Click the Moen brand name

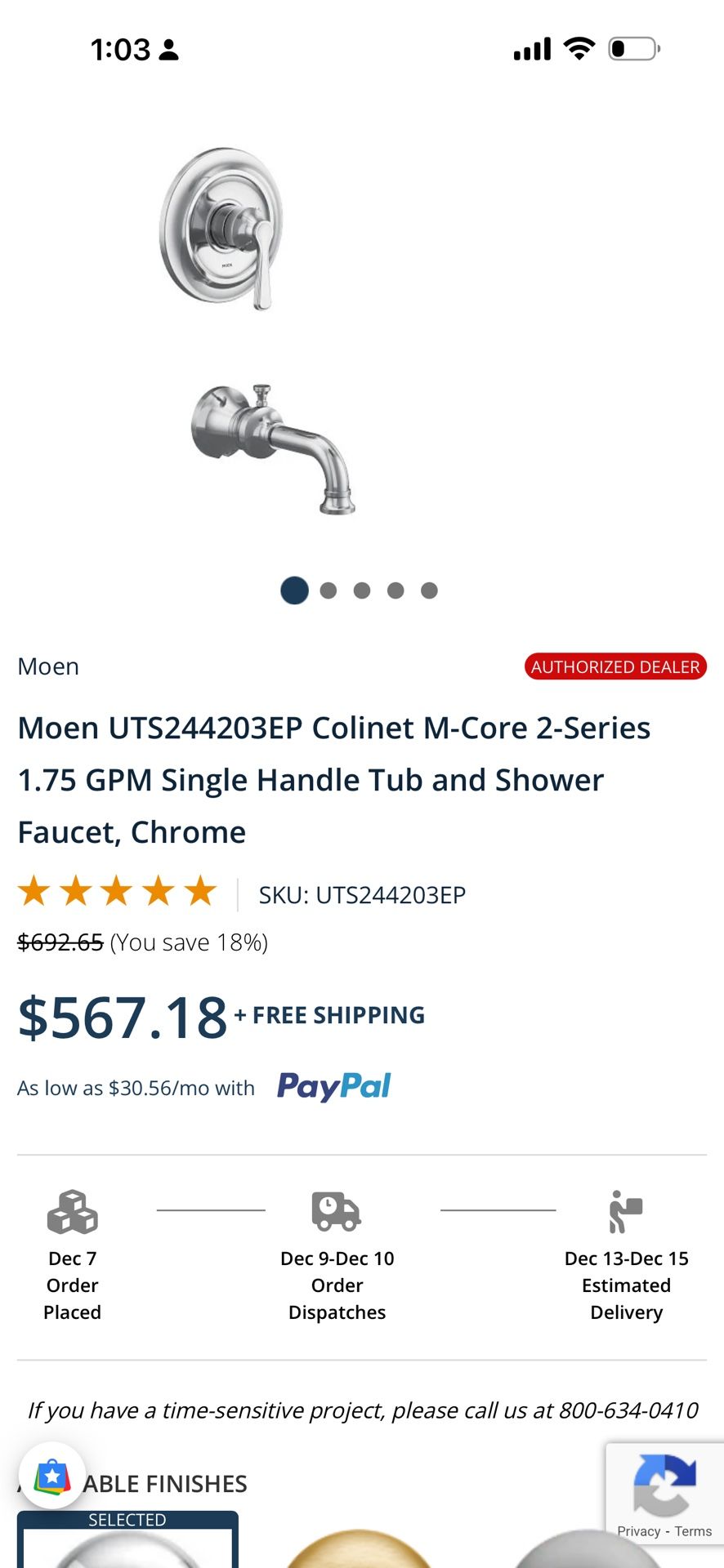[x=47, y=666]
